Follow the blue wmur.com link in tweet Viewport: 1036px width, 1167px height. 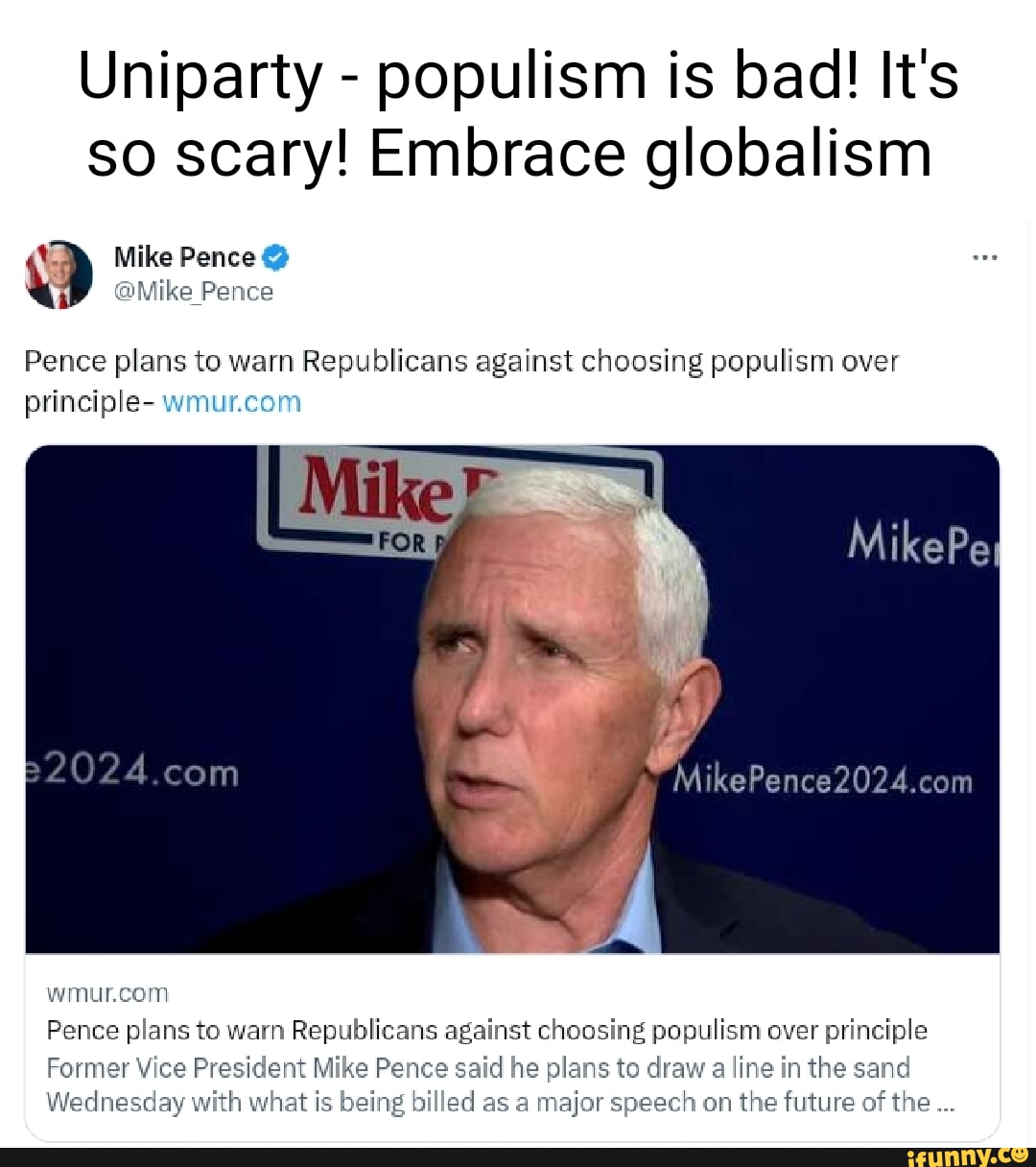tap(232, 401)
